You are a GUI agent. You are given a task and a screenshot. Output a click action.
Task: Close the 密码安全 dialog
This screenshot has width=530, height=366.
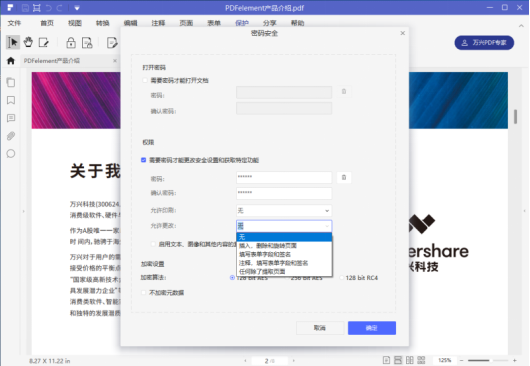pyautogui.click(x=403, y=33)
